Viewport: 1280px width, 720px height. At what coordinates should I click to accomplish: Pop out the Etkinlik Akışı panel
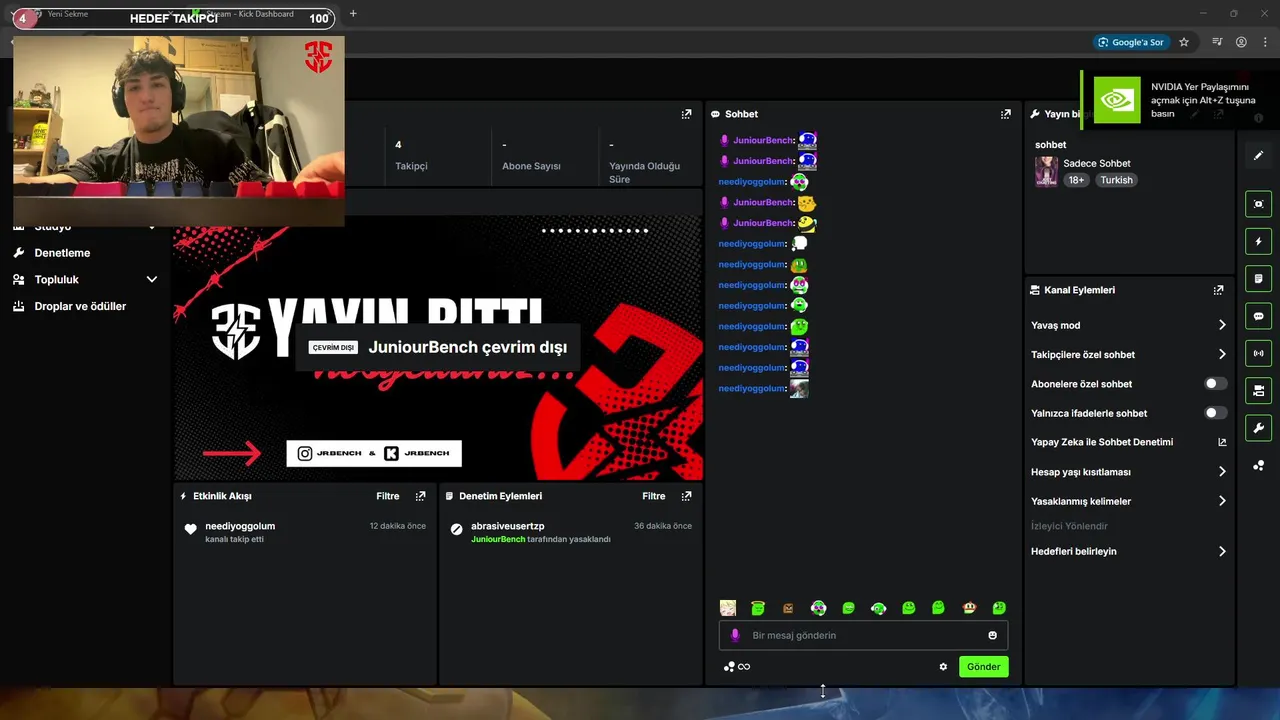click(420, 496)
